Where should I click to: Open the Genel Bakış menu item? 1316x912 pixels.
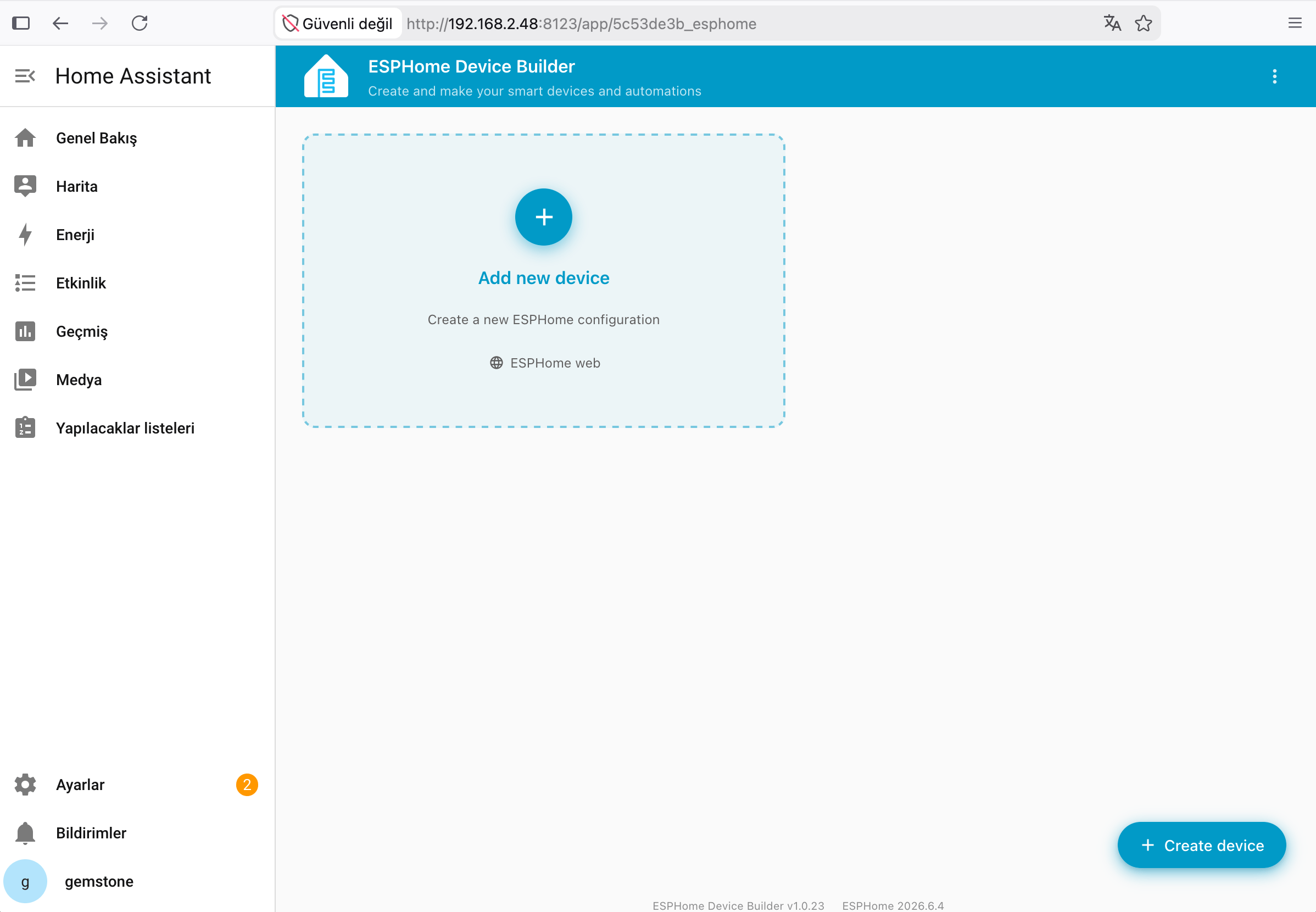click(137, 138)
